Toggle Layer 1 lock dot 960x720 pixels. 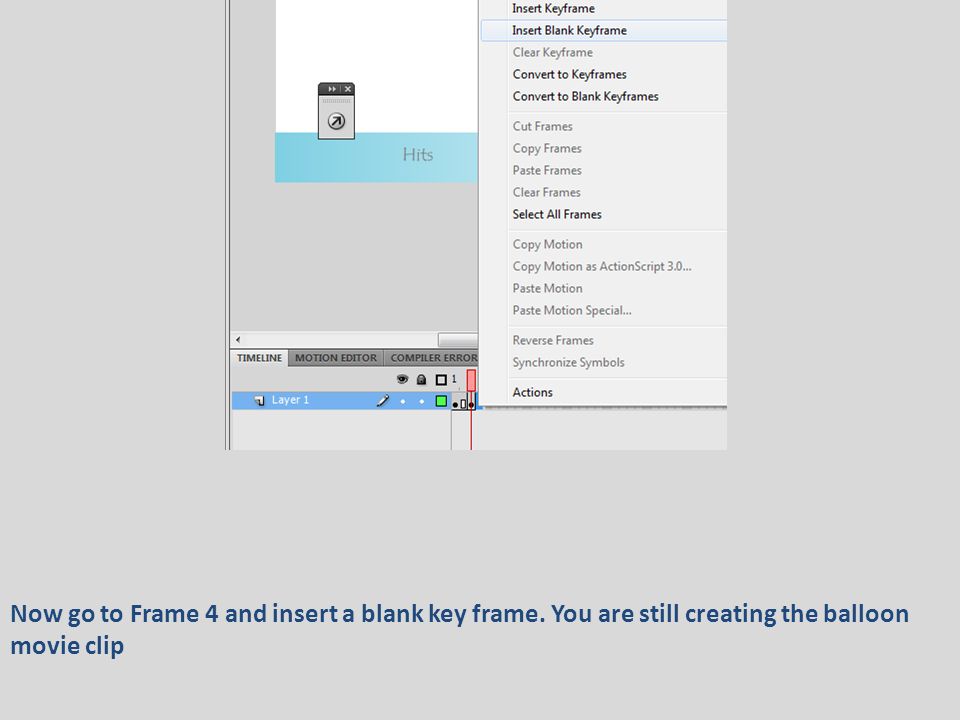coord(421,402)
